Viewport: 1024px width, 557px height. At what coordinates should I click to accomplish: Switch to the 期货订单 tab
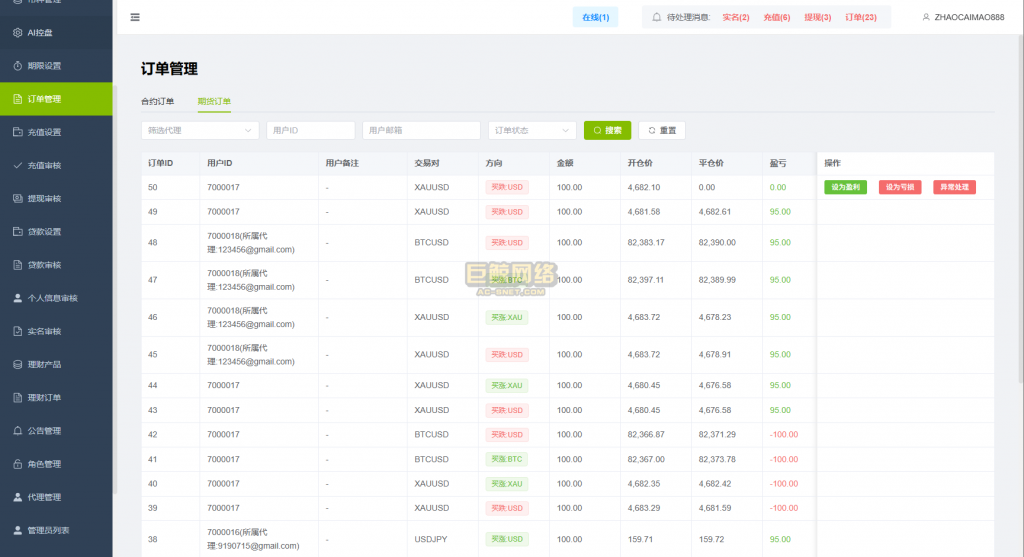pos(214,101)
